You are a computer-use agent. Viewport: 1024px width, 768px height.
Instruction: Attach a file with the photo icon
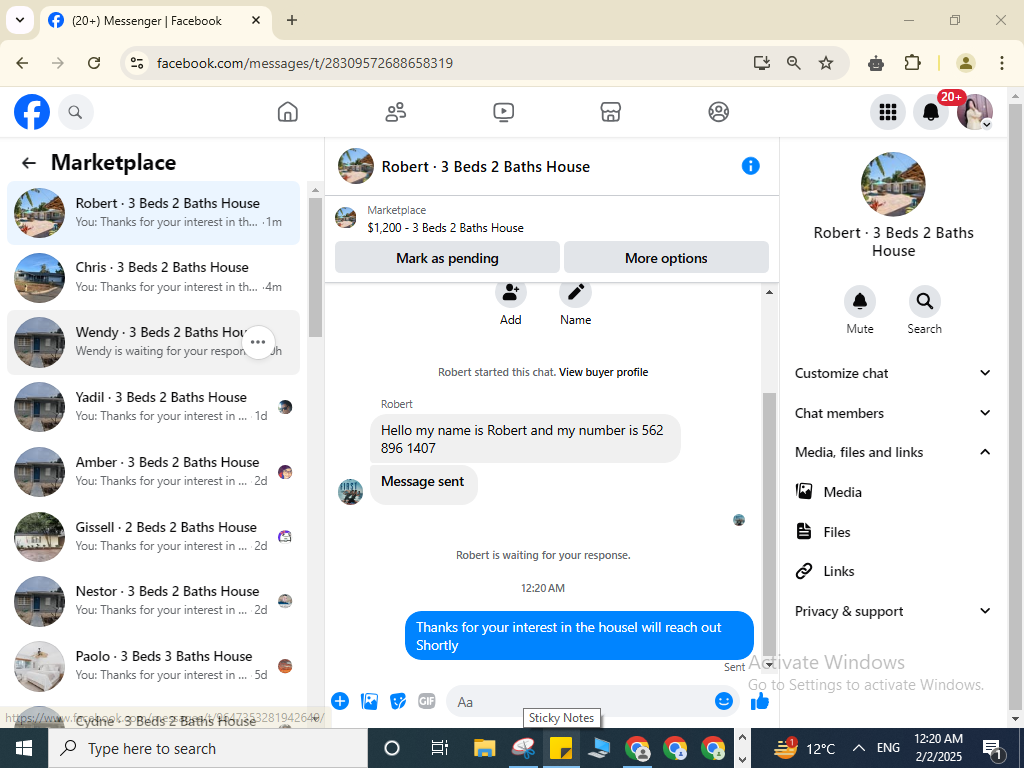click(369, 701)
